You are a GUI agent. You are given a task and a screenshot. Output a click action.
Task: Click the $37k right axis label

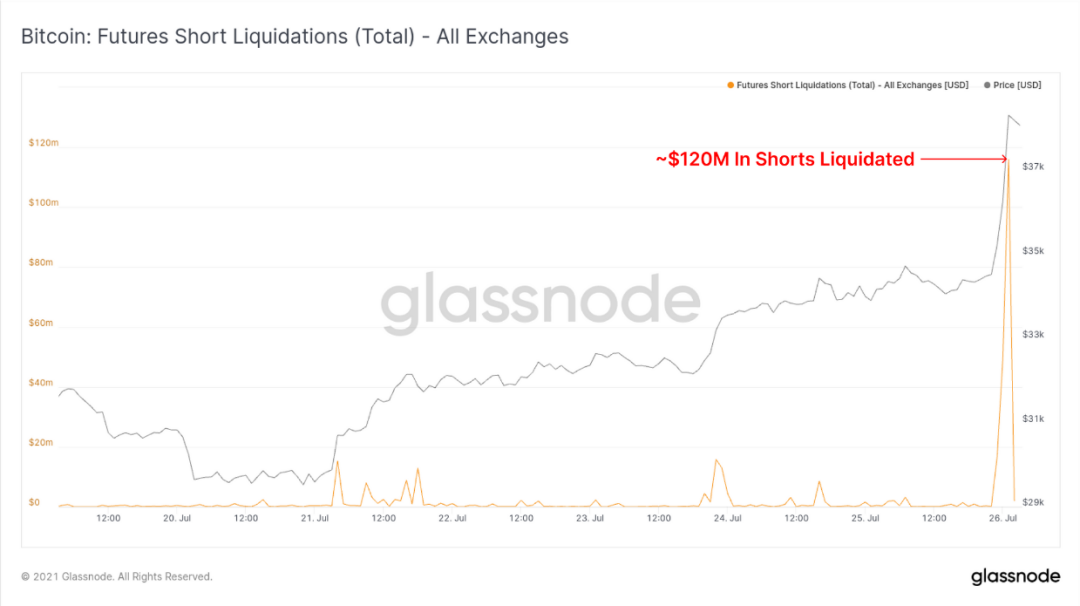pos(1033,167)
